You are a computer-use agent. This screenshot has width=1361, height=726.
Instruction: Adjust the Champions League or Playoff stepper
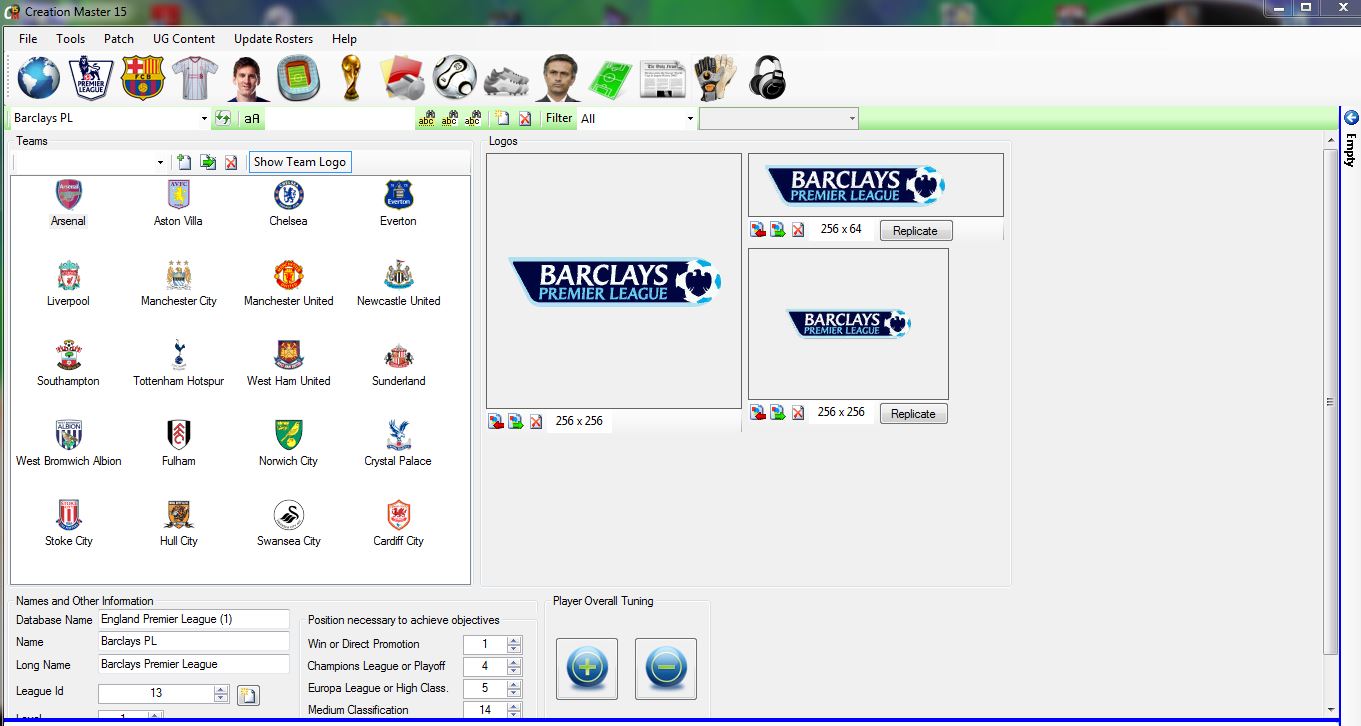(514, 666)
